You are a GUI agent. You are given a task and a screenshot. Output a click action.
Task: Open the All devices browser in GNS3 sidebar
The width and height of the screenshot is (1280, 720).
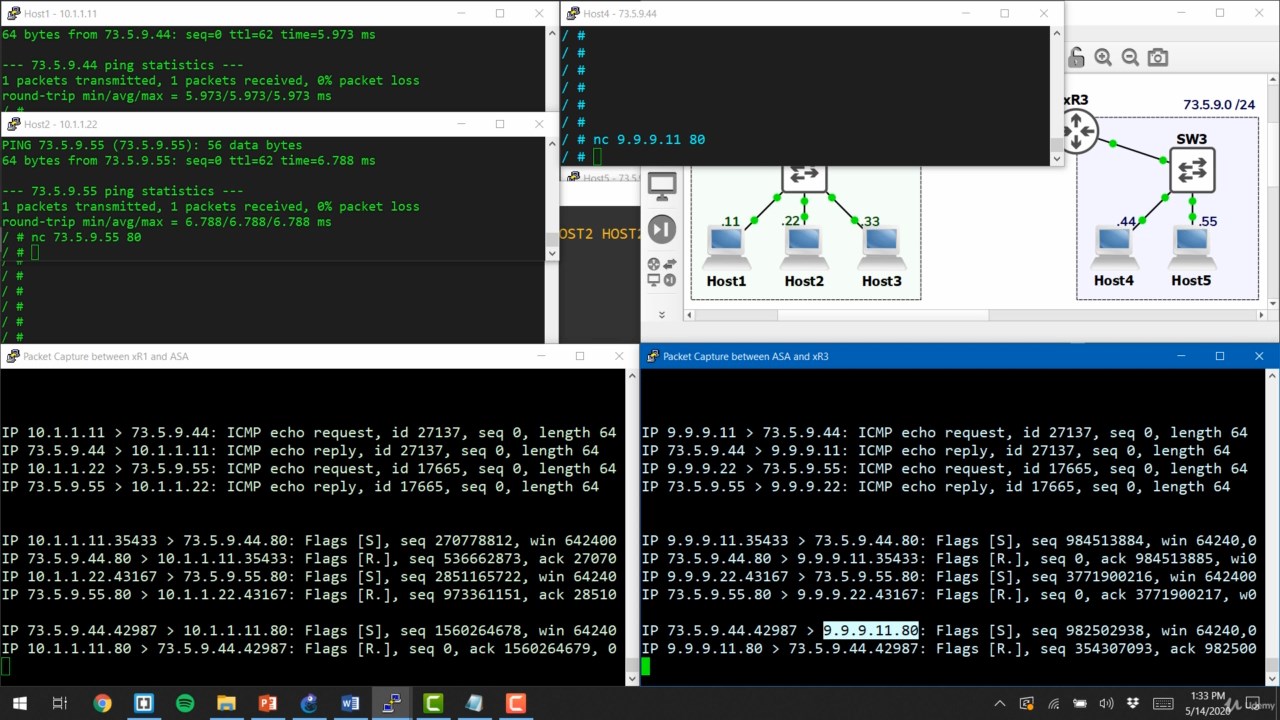pyautogui.click(x=661, y=272)
